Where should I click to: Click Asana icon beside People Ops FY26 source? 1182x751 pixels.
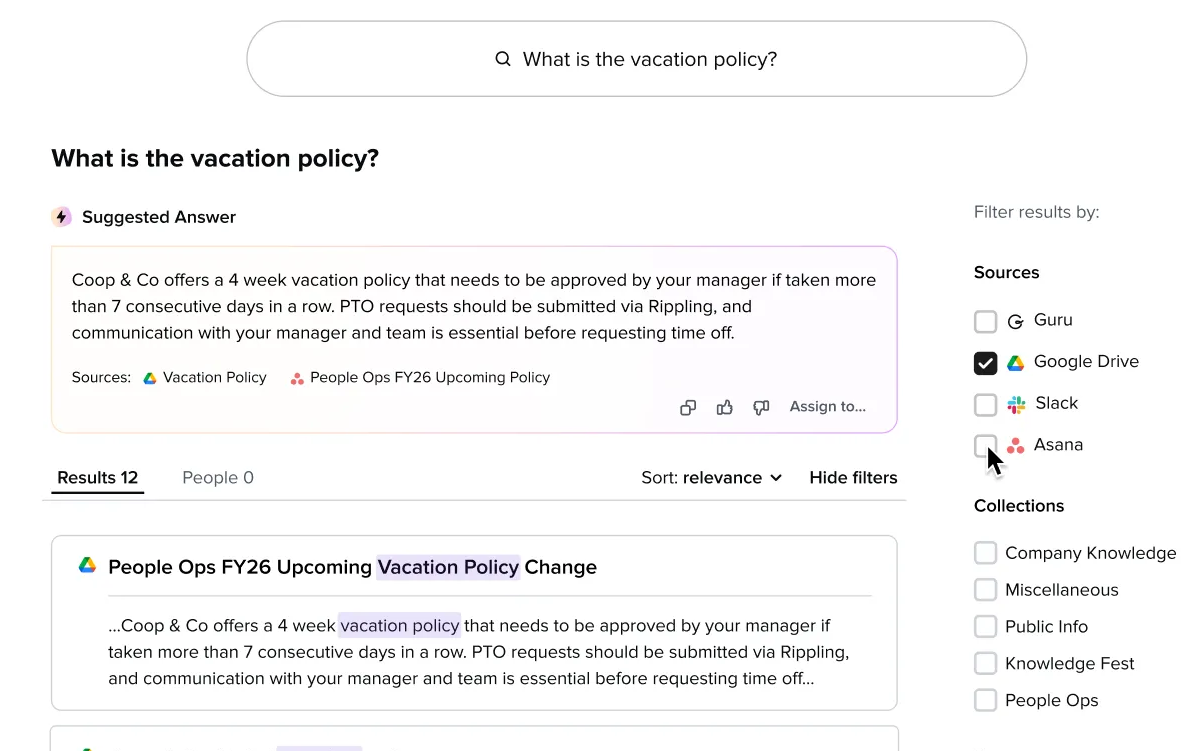[x=297, y=378]
